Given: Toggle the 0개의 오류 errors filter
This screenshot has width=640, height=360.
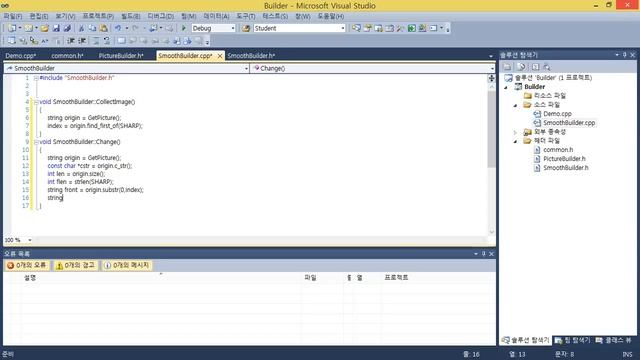Looking at the screenshot, I should coord(27,265).
